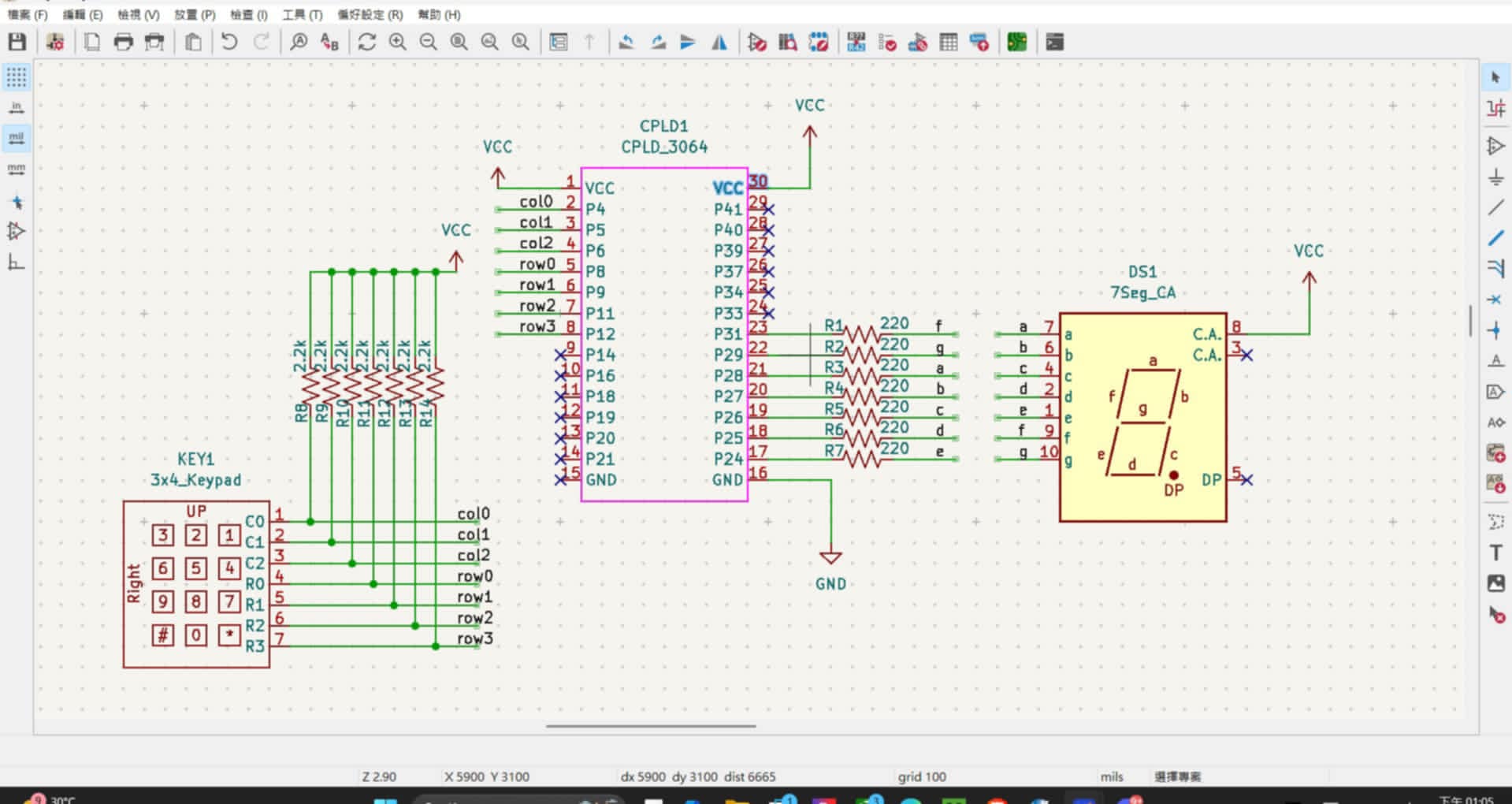Select the No-connect flag tool

point(1495,300)
